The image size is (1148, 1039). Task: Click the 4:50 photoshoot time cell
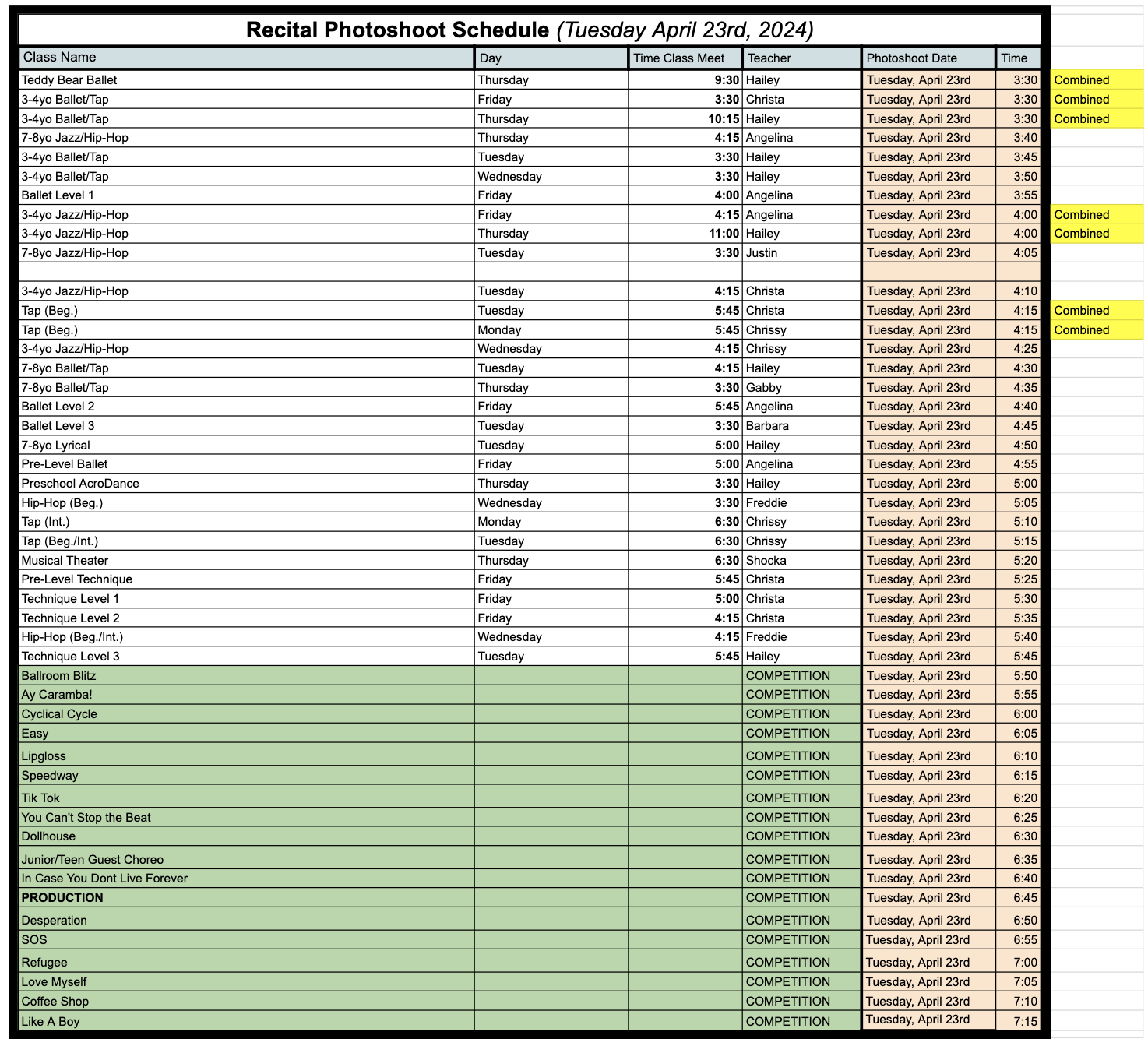pos(1019,446)
